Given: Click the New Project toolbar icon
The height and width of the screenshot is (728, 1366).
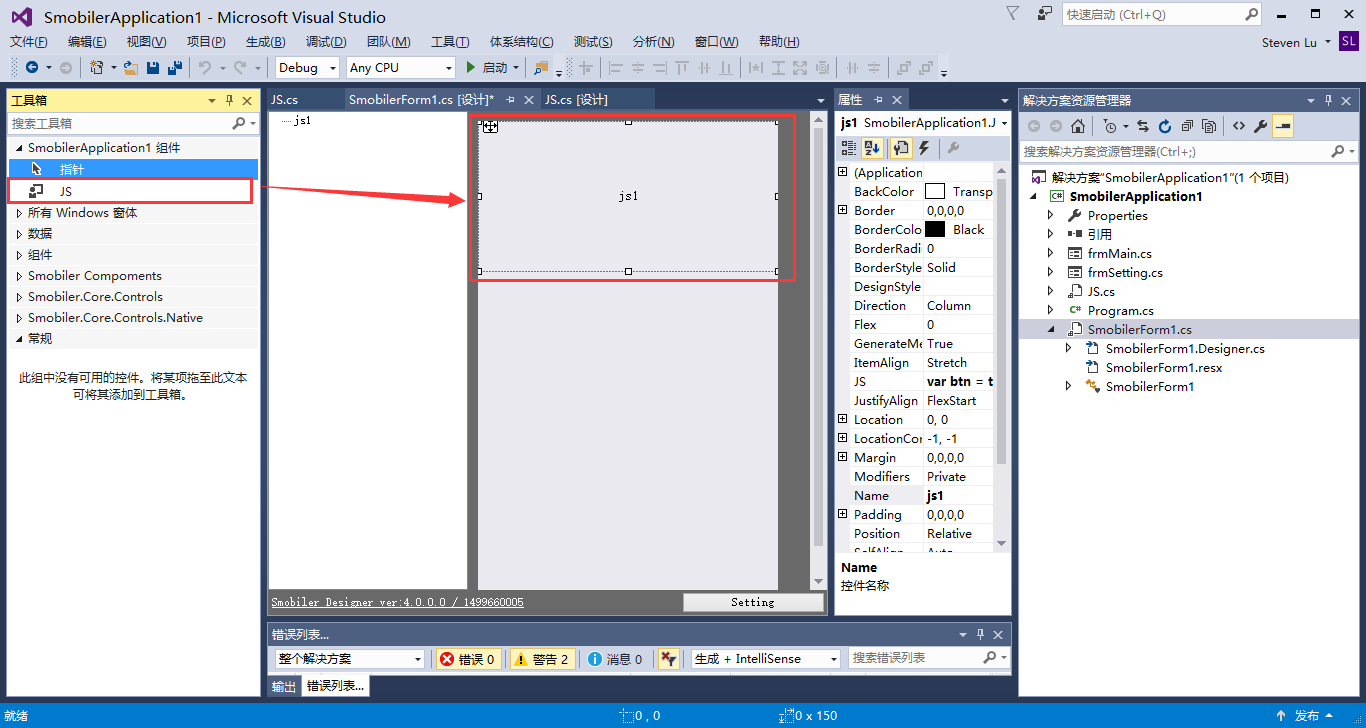Looking at the screenshot, I should (96, 68).
